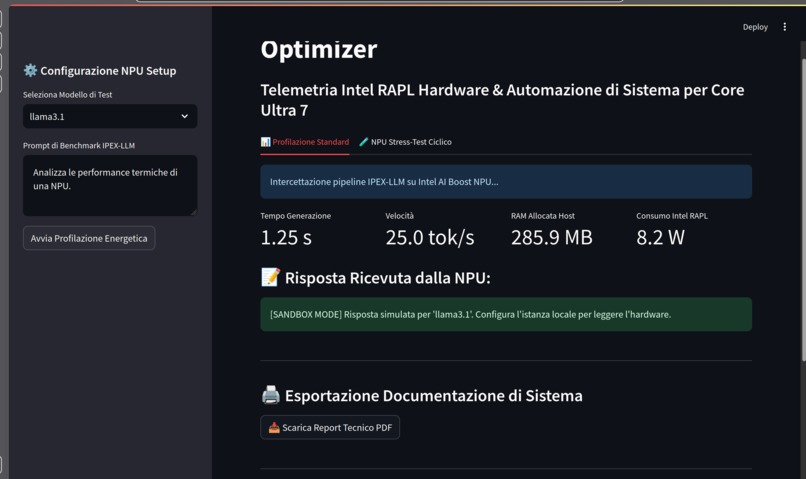
Task: Click the memo icon near Risposta Ricevuta
Action: [270, 277]
